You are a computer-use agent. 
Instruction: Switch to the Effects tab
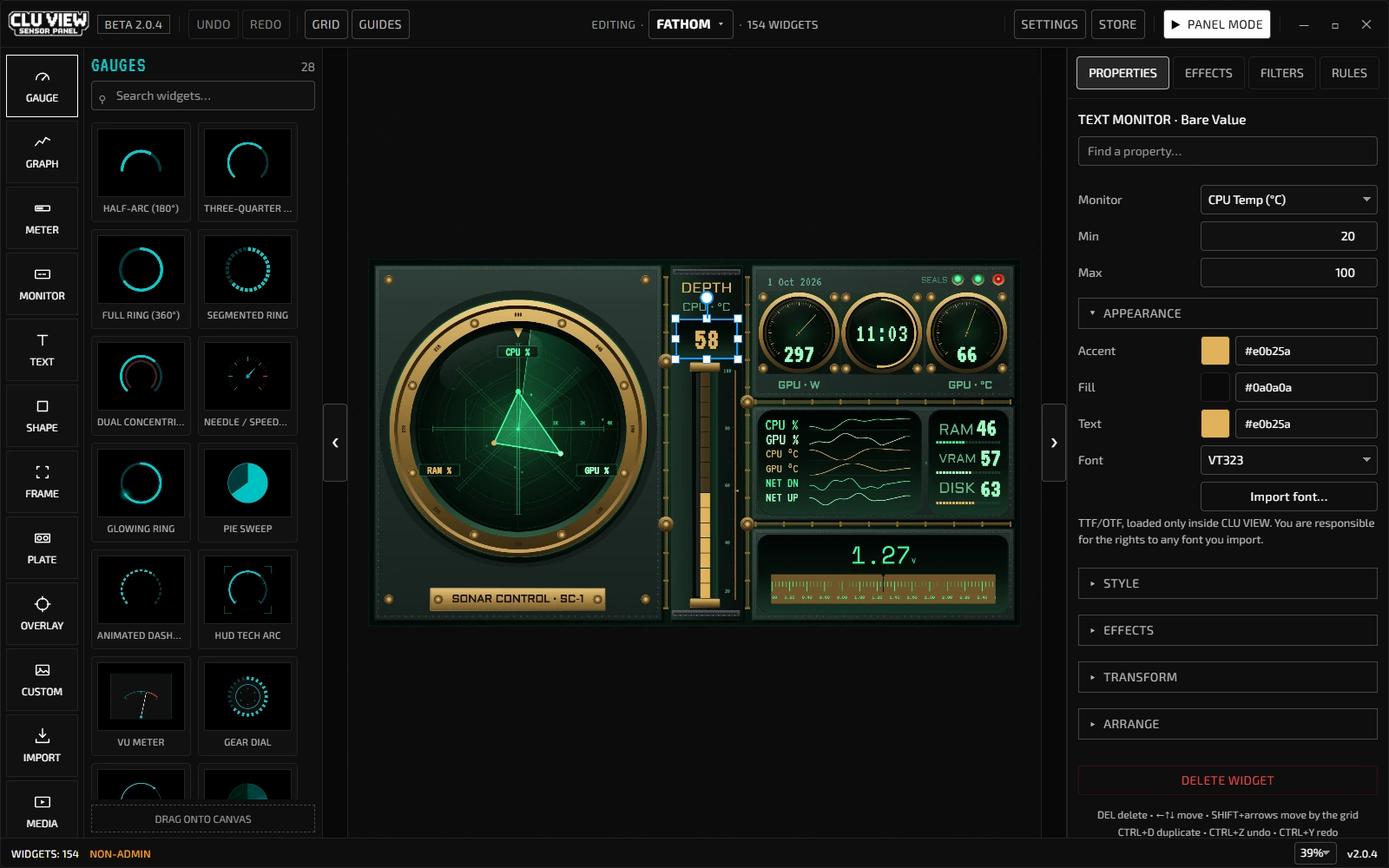1208,73
